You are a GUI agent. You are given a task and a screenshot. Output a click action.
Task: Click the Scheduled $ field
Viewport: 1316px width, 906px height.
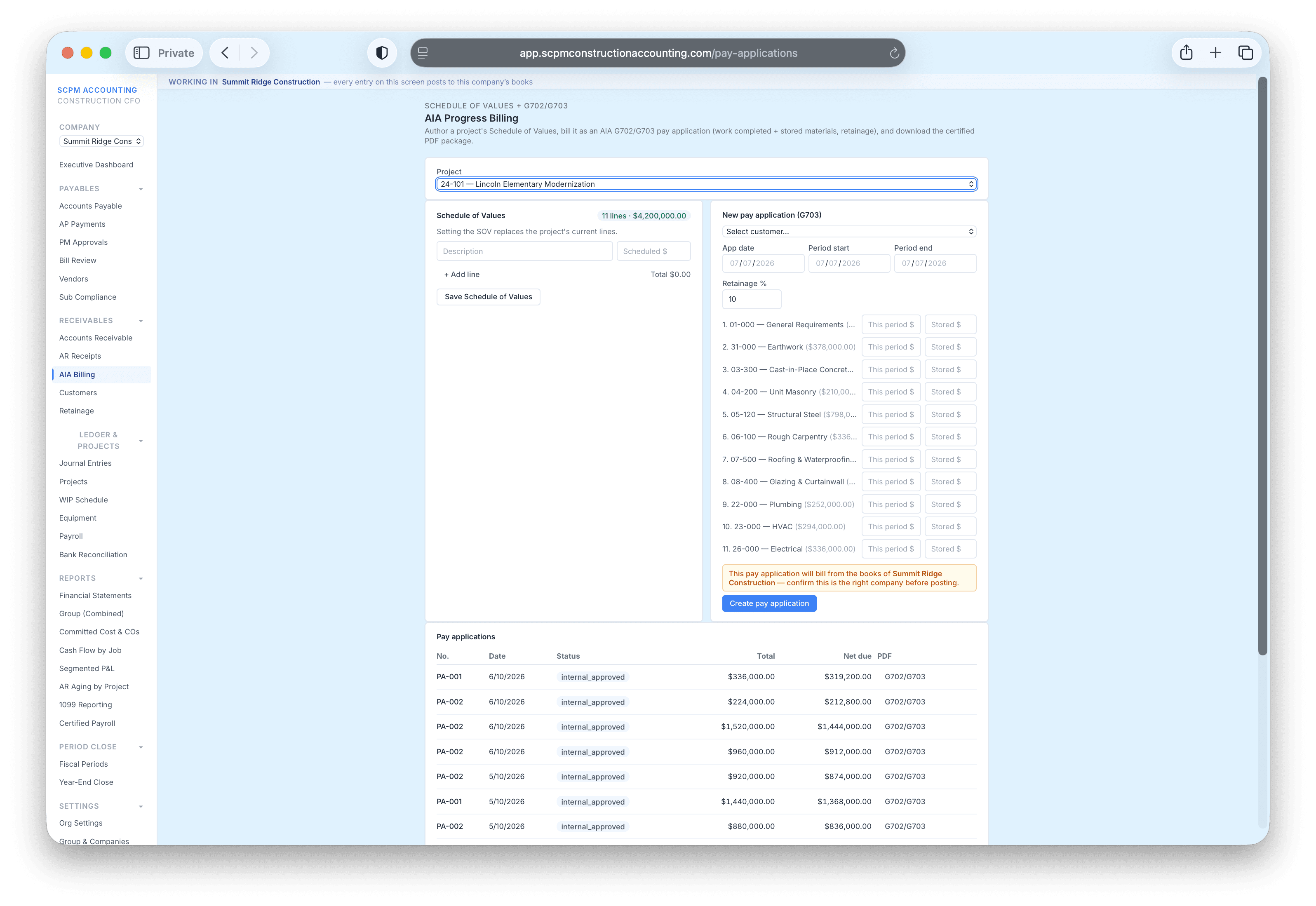coord(653,251)
